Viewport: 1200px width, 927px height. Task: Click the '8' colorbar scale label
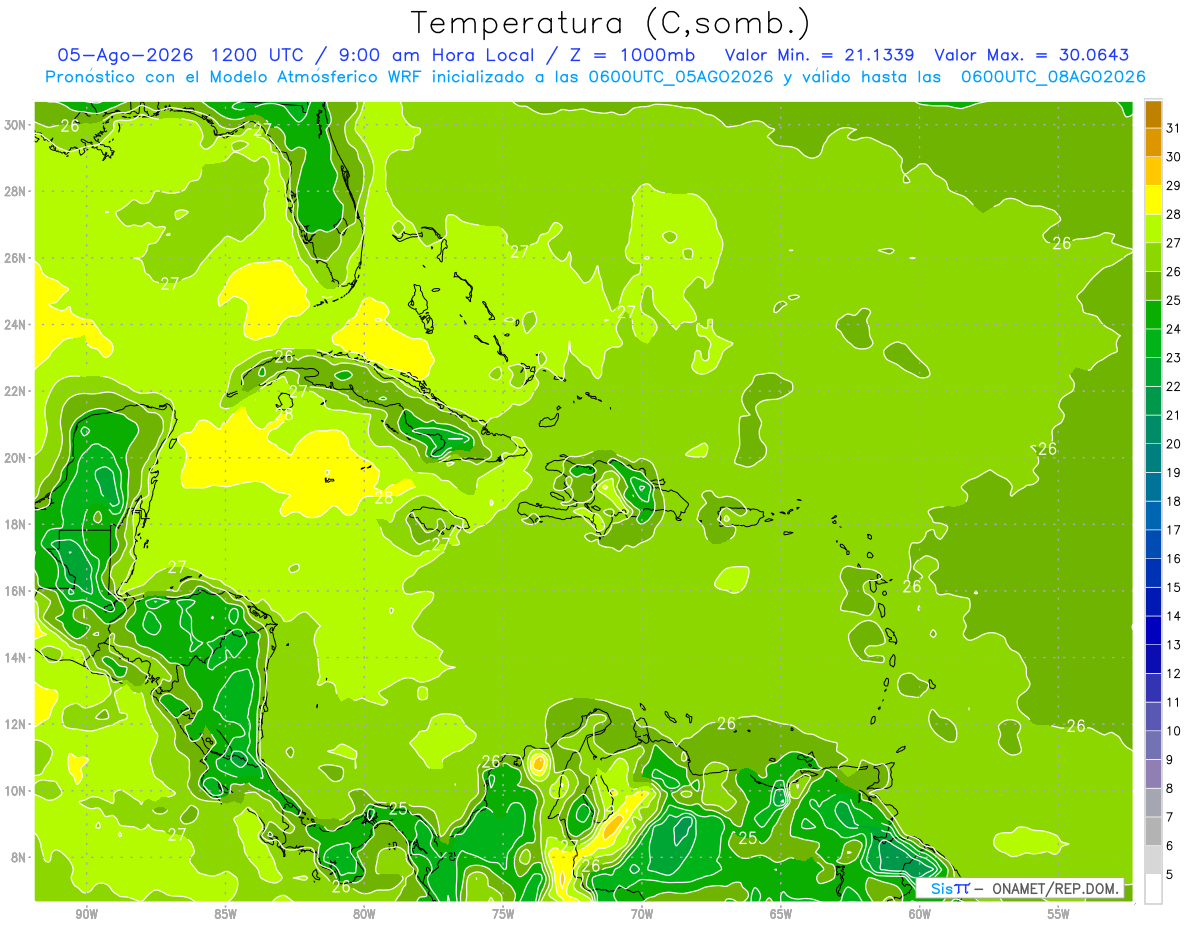(1170, 789)
